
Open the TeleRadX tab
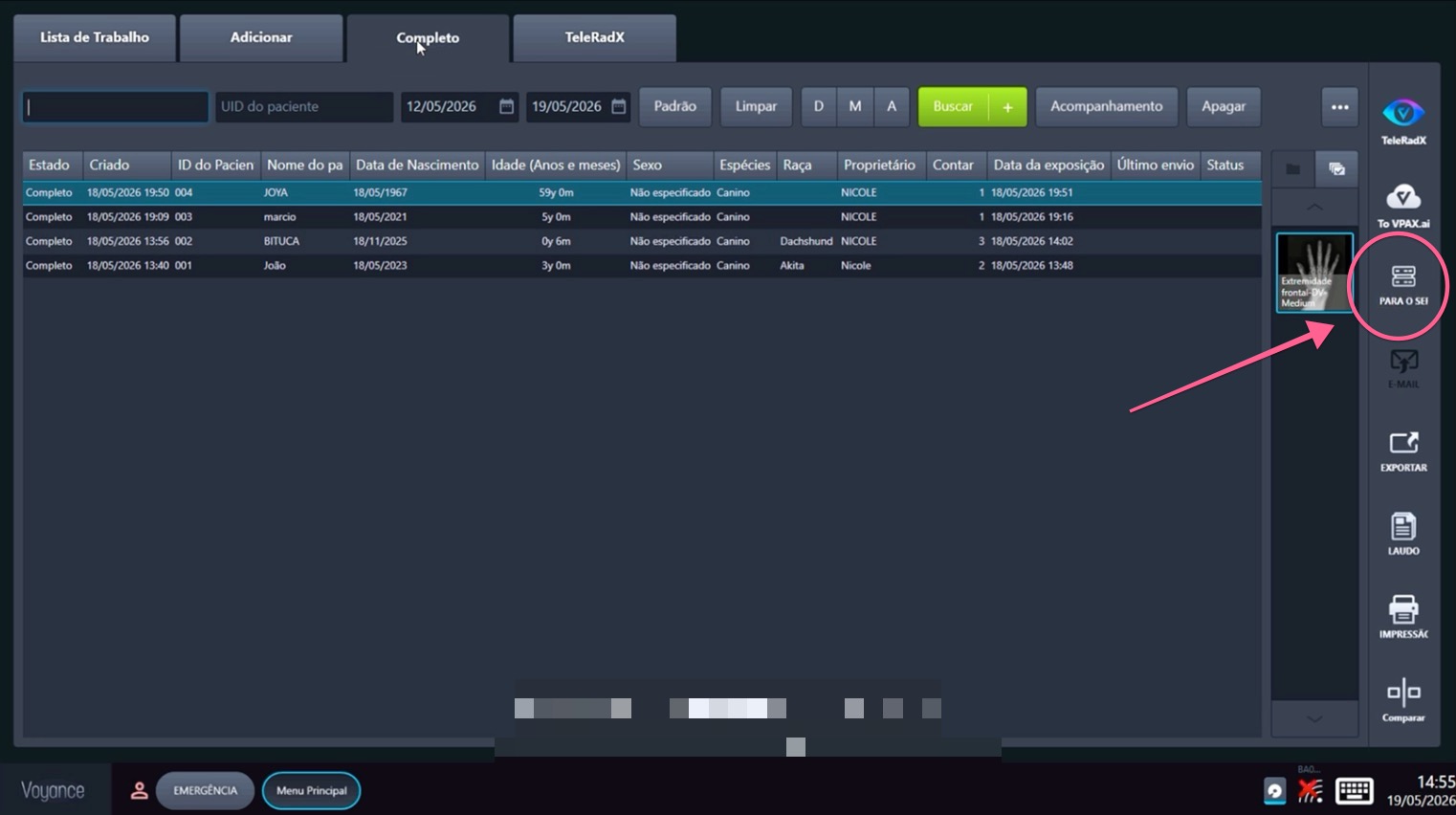(594, 38)
